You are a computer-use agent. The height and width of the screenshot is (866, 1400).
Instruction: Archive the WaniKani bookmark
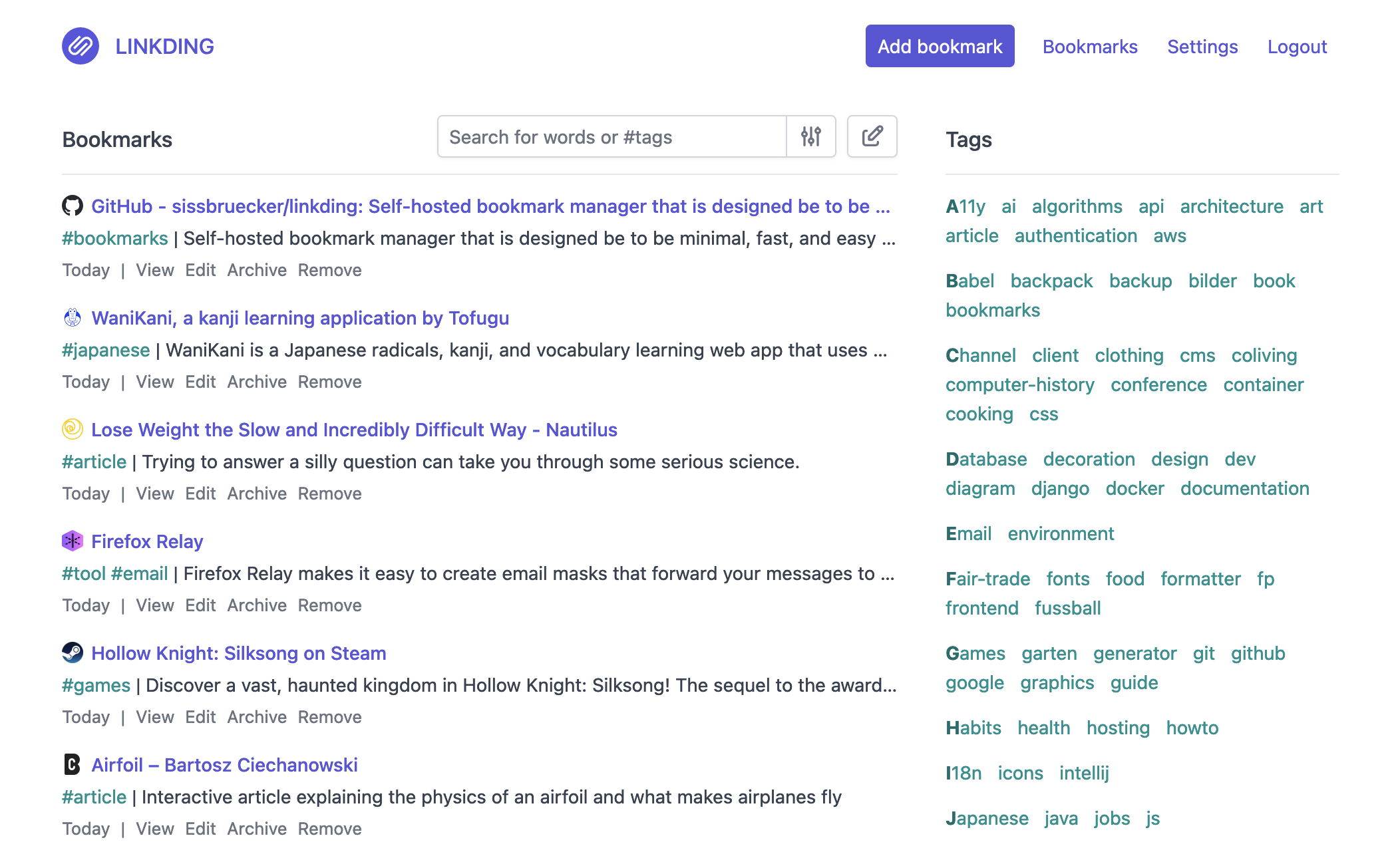[257, 381]
